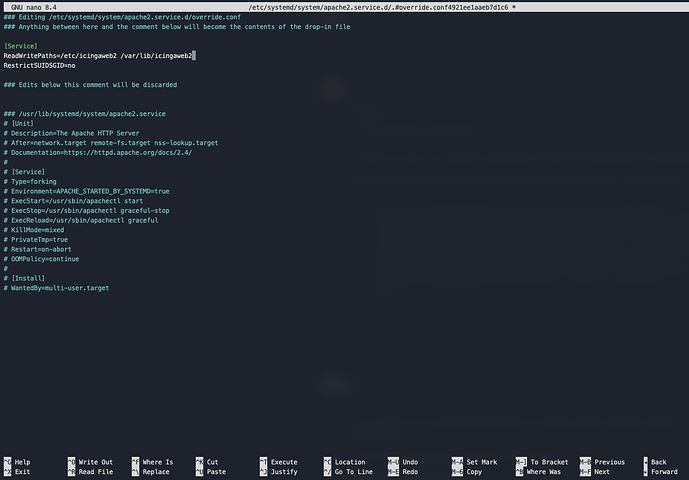
Task: Click the Documentation=https://httpd.apache.org line
Action: pos(98,152)
